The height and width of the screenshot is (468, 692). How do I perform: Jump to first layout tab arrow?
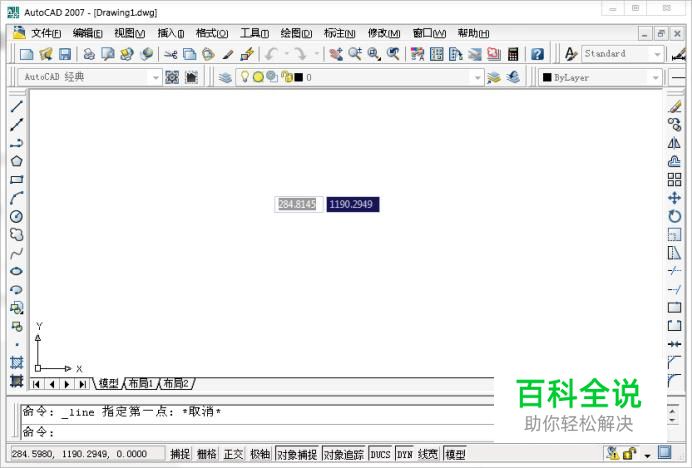pos(36,384)
